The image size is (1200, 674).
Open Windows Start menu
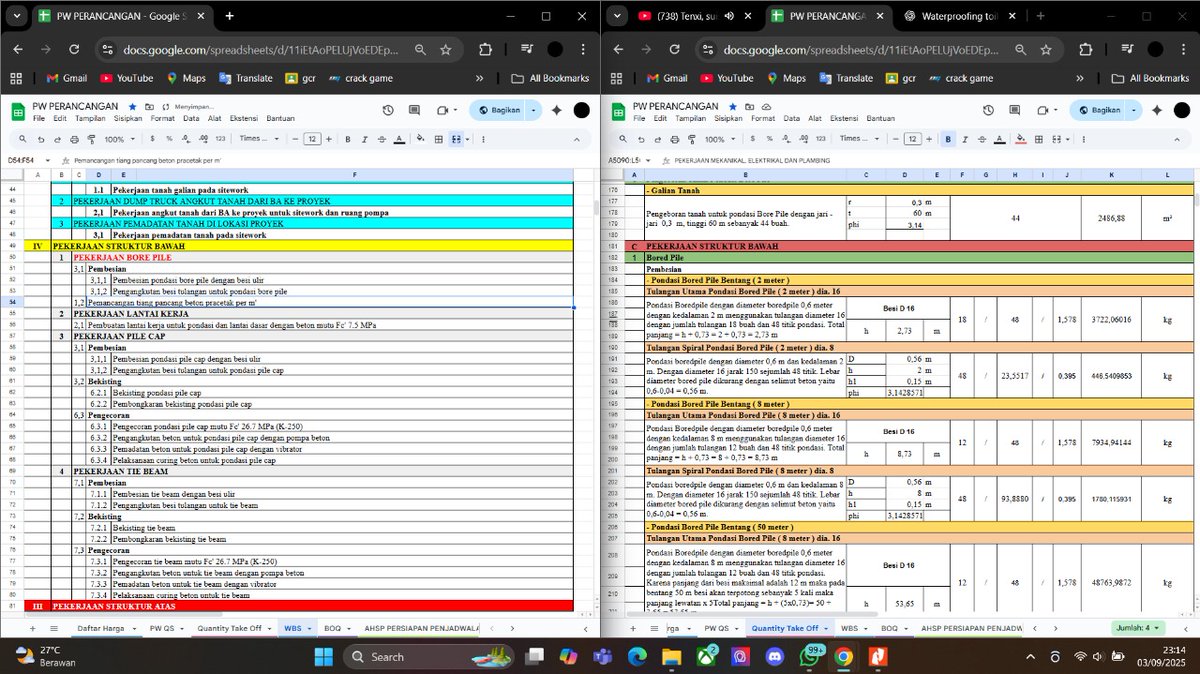(322, 656)
